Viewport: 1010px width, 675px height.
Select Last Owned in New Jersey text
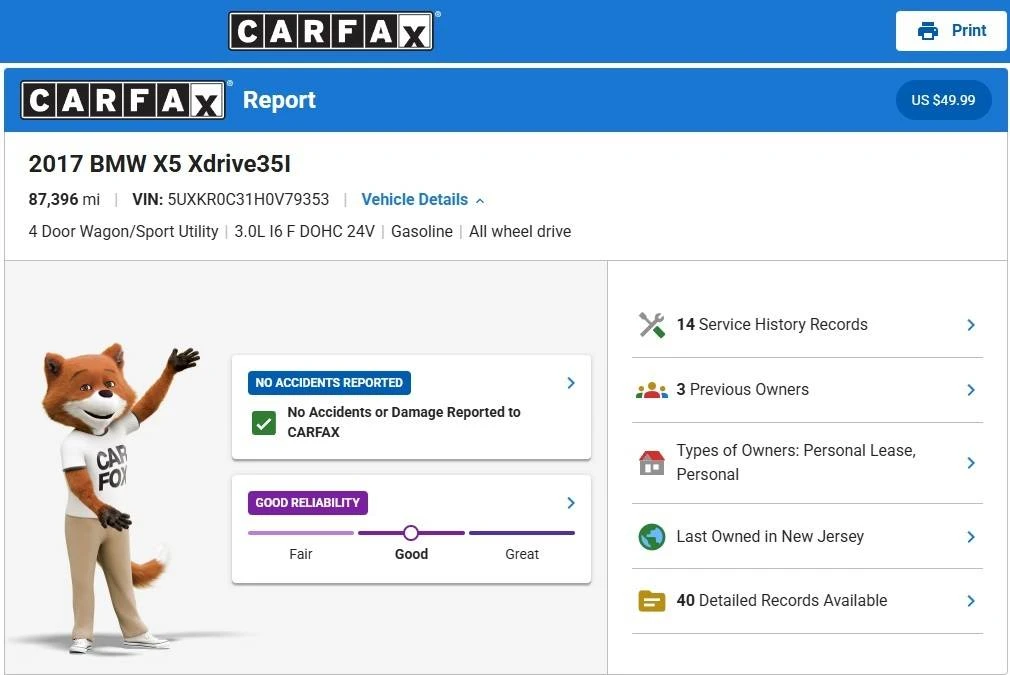[770, 537]
